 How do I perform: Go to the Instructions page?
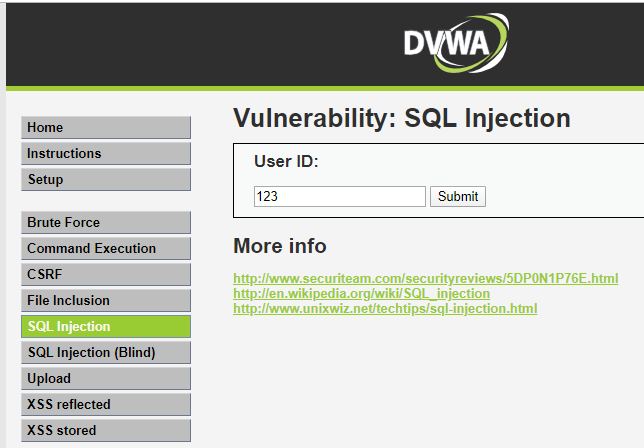click(105, 154)
